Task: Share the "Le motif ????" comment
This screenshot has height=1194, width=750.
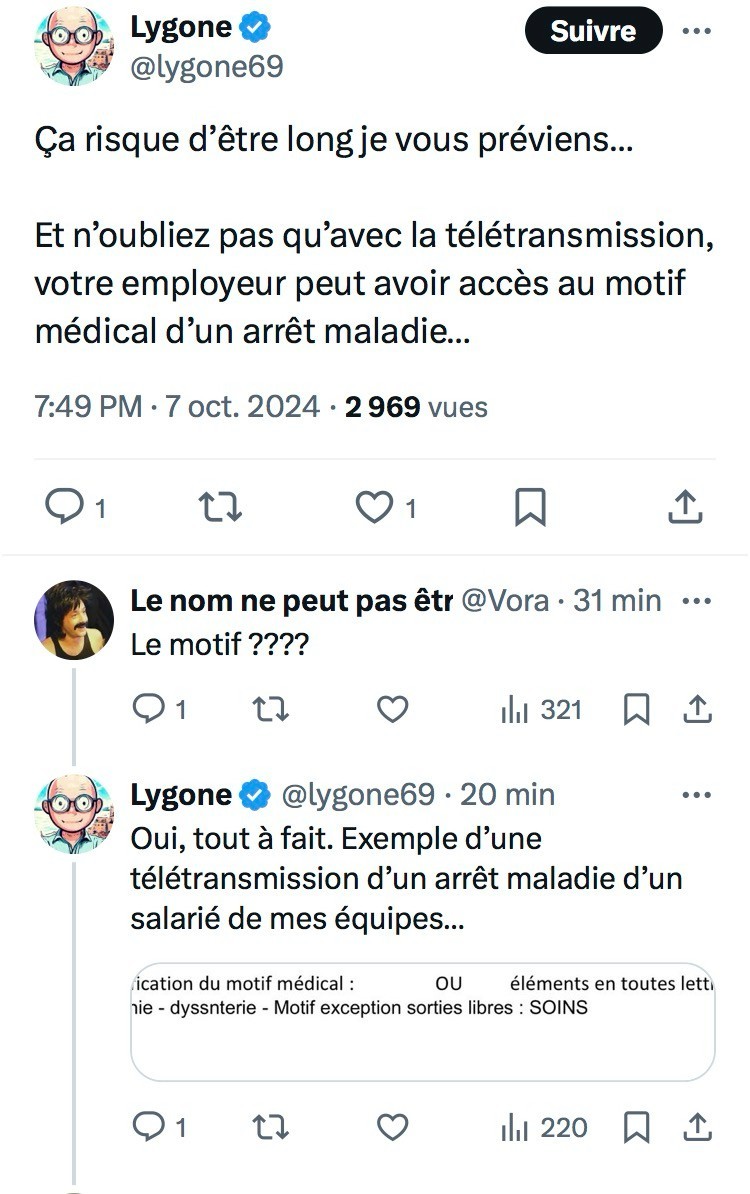Action: point(697,709)
